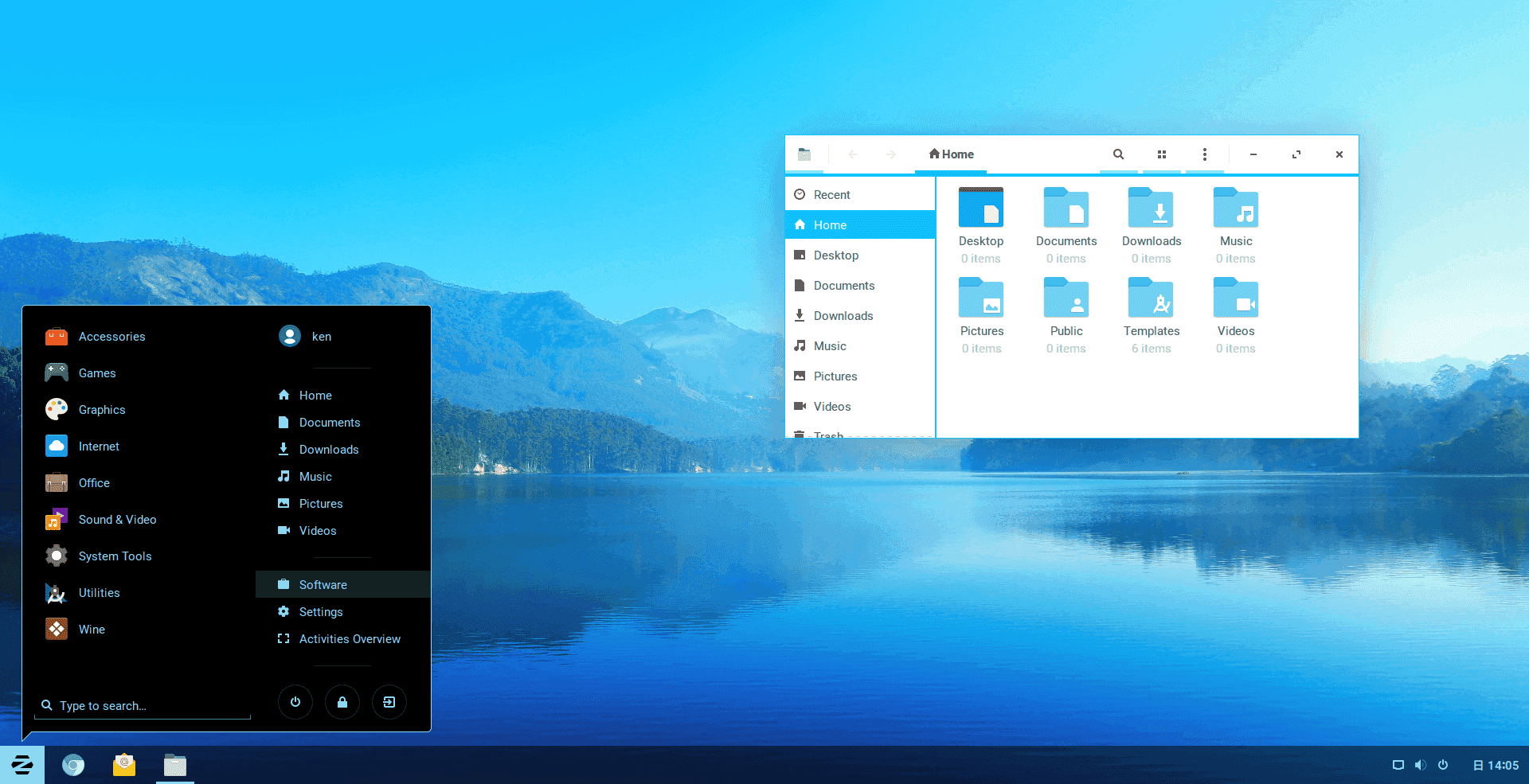Open the volume indicator in system tray
Viewport: 1529px width, 784px height.
pos(1421,765)
